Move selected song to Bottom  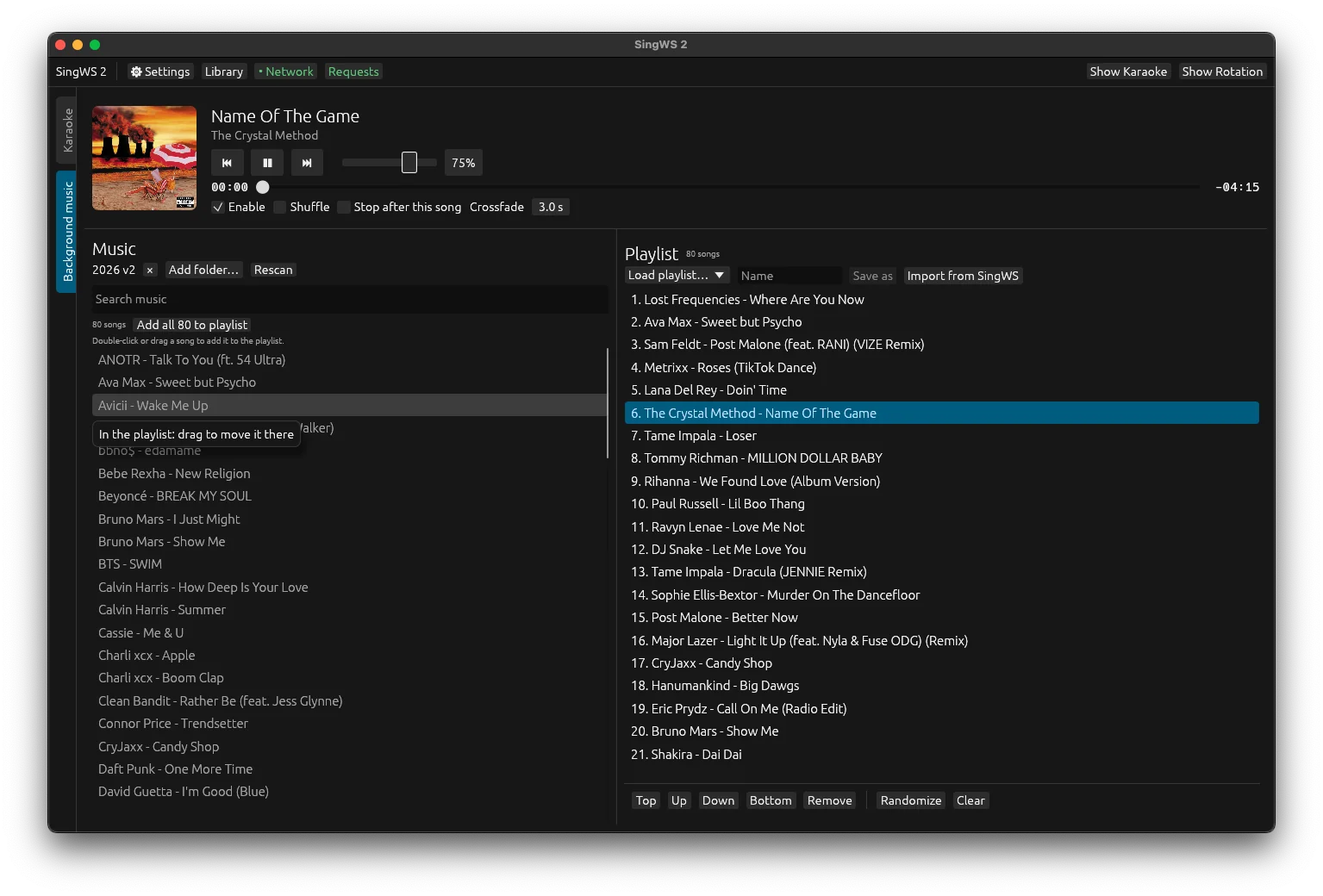pos(771,800)
